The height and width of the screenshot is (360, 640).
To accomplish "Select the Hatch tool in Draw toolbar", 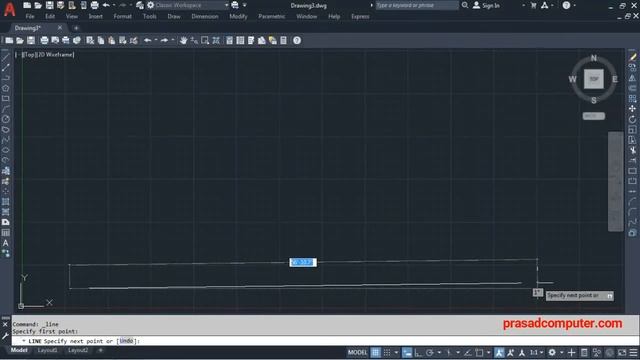I will click(x=5, y=202).
